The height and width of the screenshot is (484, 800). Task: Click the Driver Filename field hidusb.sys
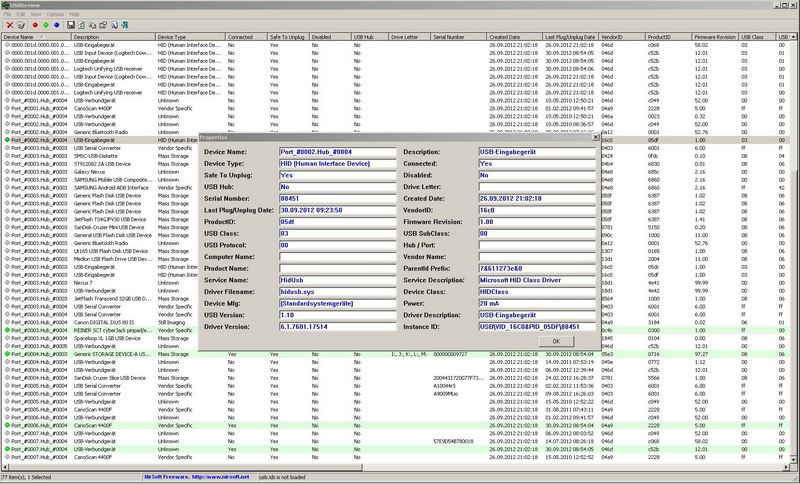click(337, 292)
